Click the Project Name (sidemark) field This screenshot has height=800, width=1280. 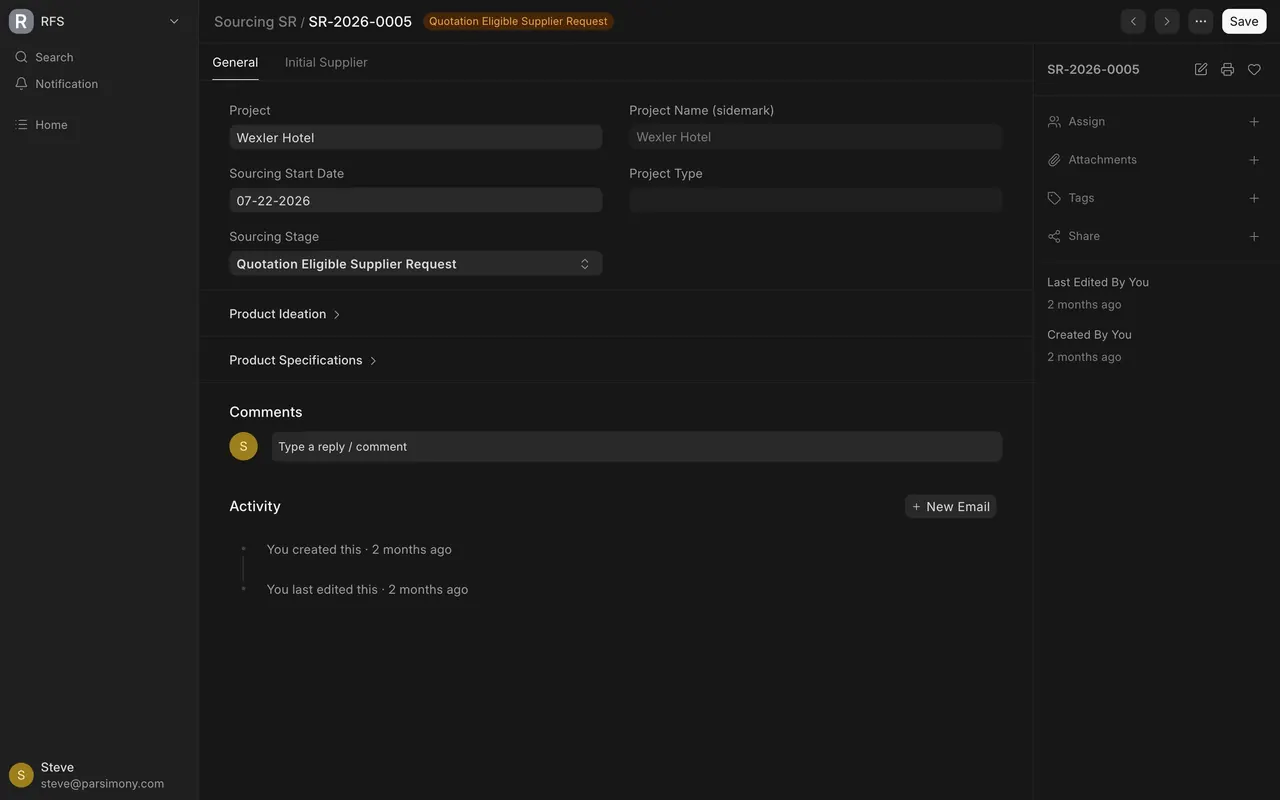click(816, 137)
